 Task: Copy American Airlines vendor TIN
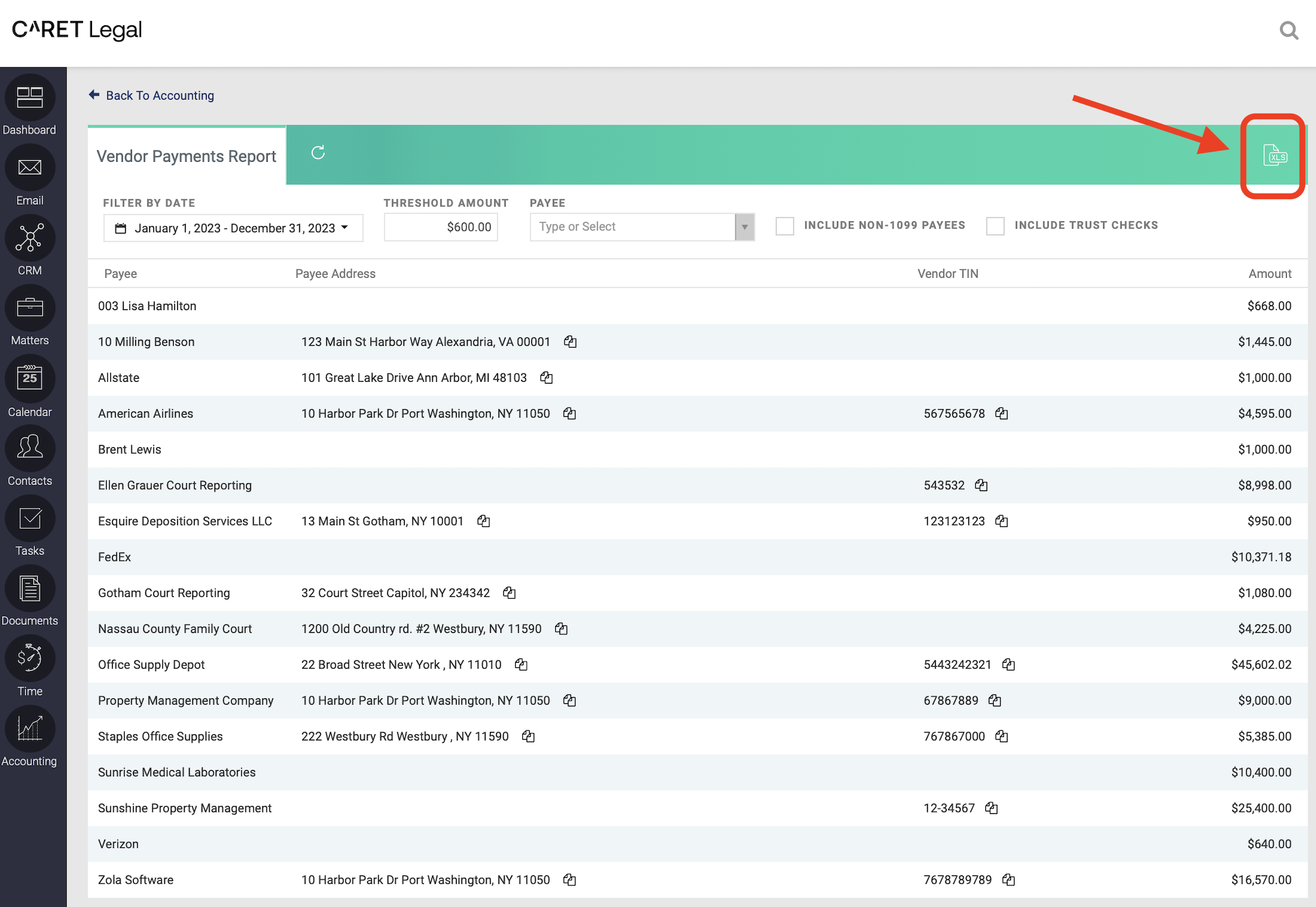pyautogui.click(x=1002, y=413)
